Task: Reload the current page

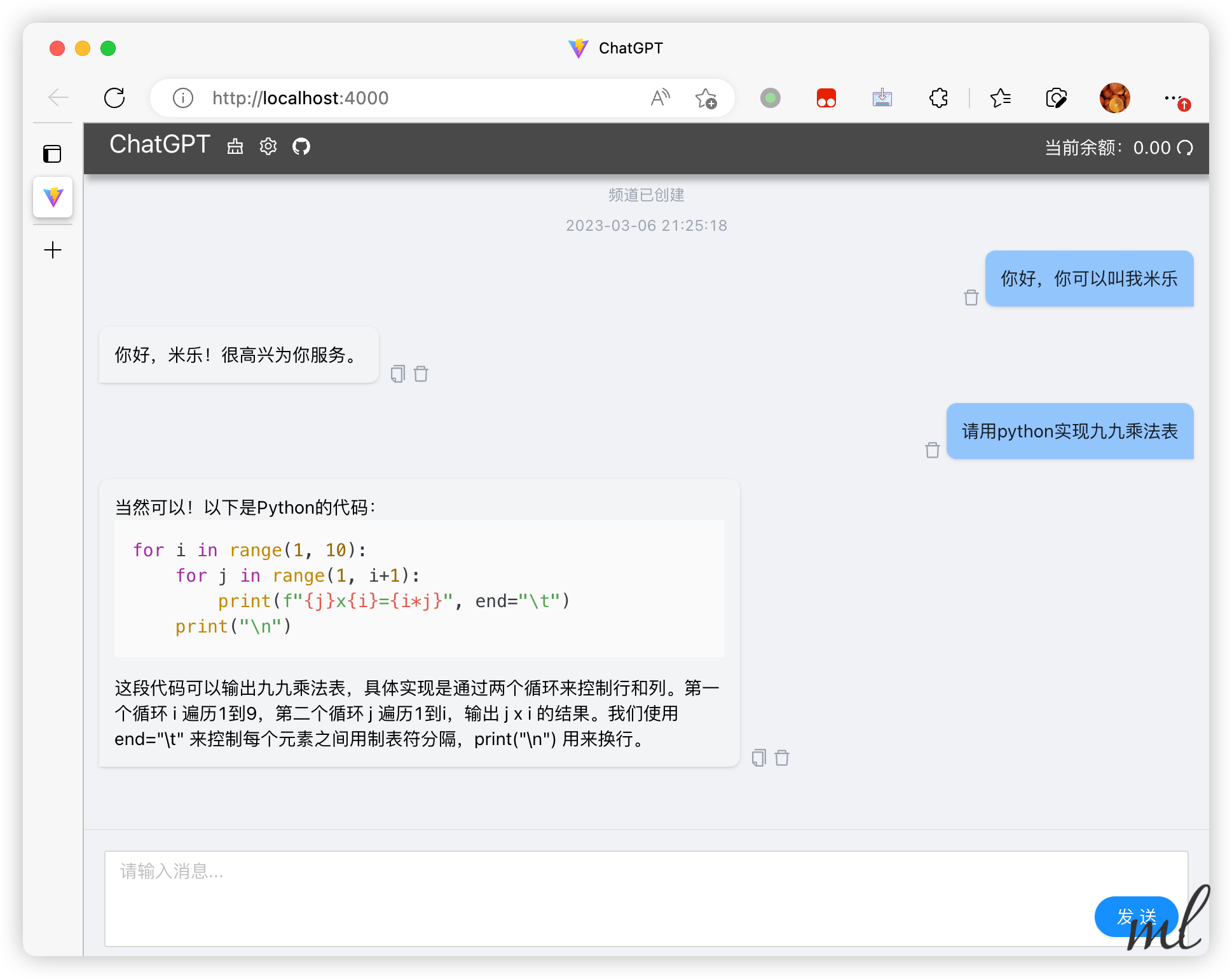Action: pos(114,98)
